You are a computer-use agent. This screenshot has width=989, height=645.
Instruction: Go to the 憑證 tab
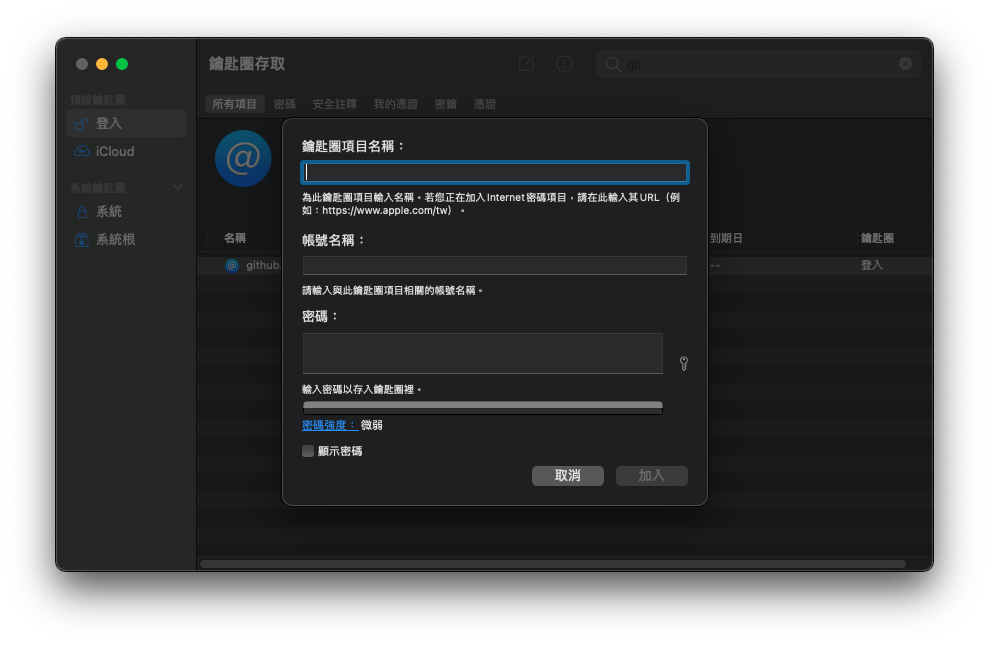coord(484,104)
